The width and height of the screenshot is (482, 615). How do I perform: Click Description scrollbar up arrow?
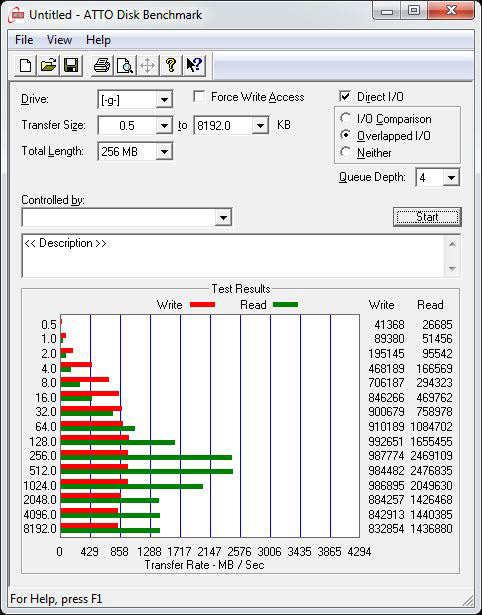point(452,244)
